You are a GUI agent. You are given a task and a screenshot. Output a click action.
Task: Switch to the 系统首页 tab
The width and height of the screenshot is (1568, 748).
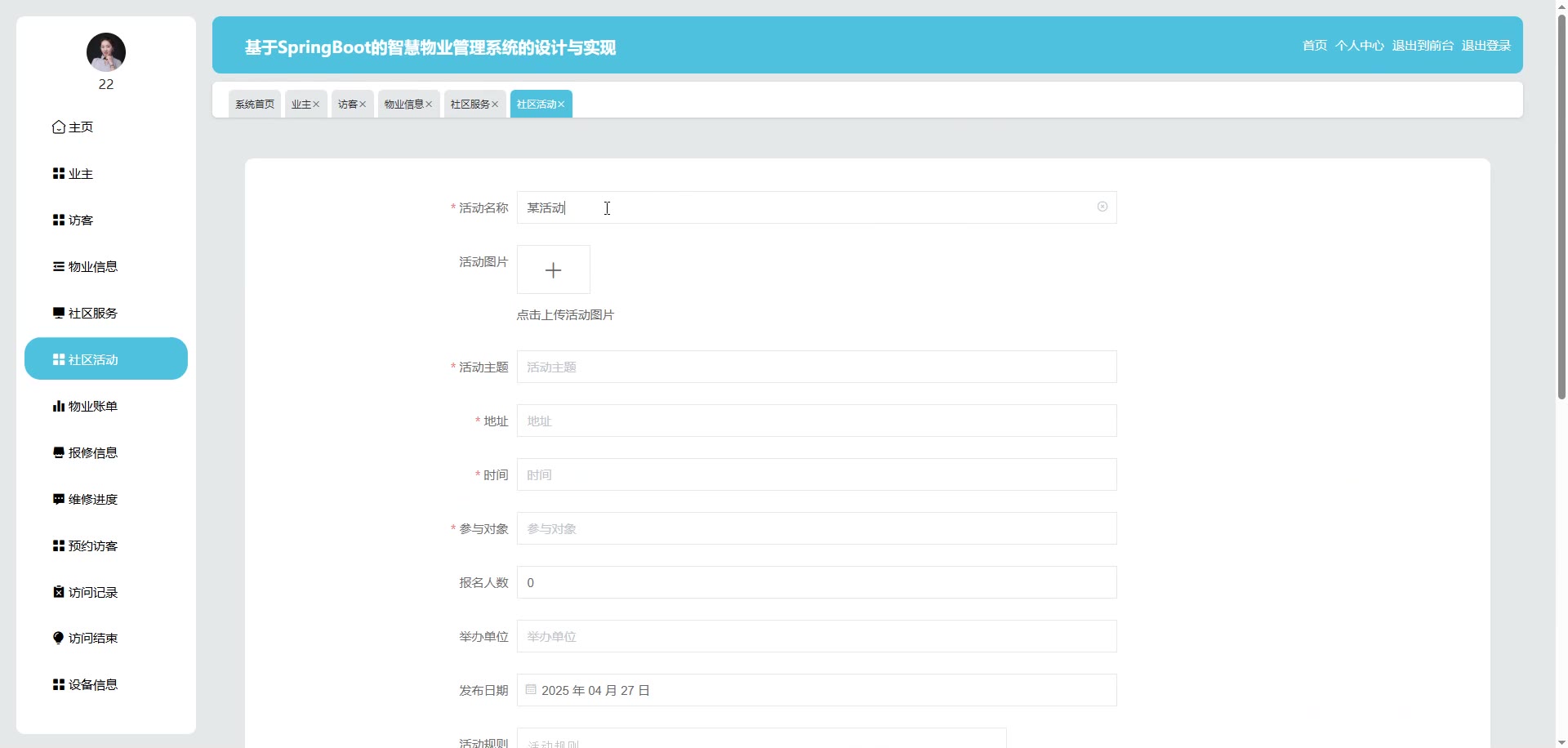[255, 105]
